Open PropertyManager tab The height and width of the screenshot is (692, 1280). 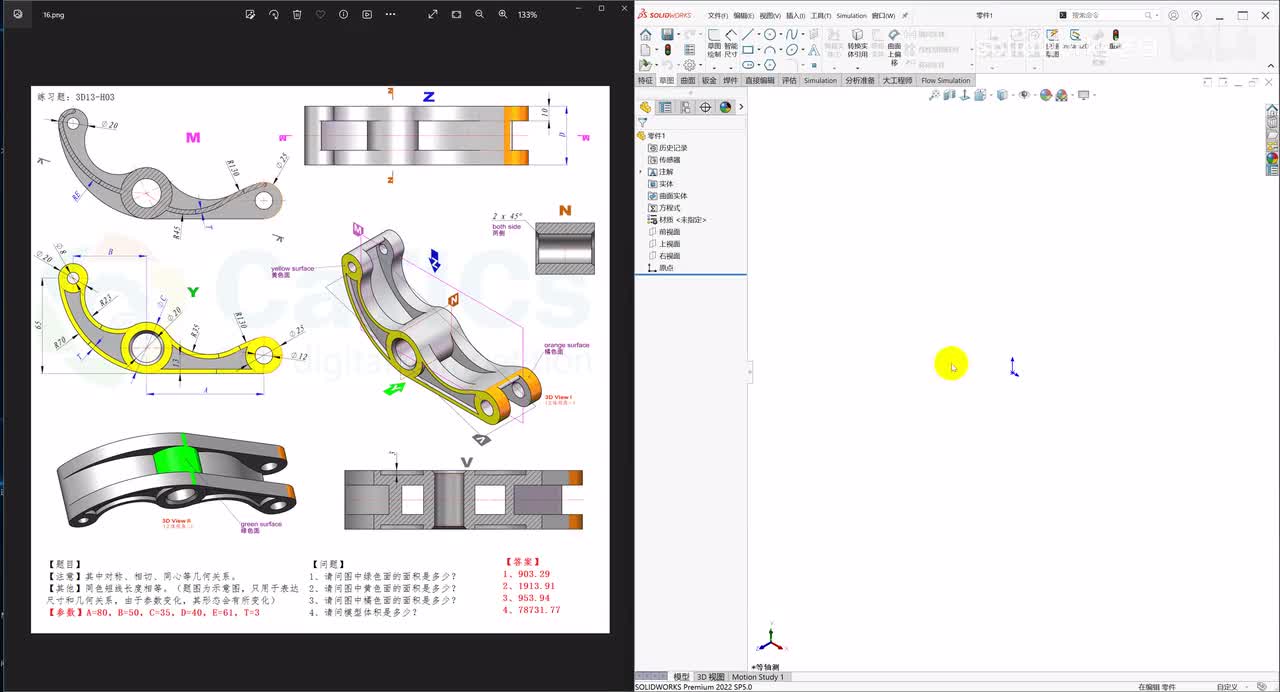(665, 107)
